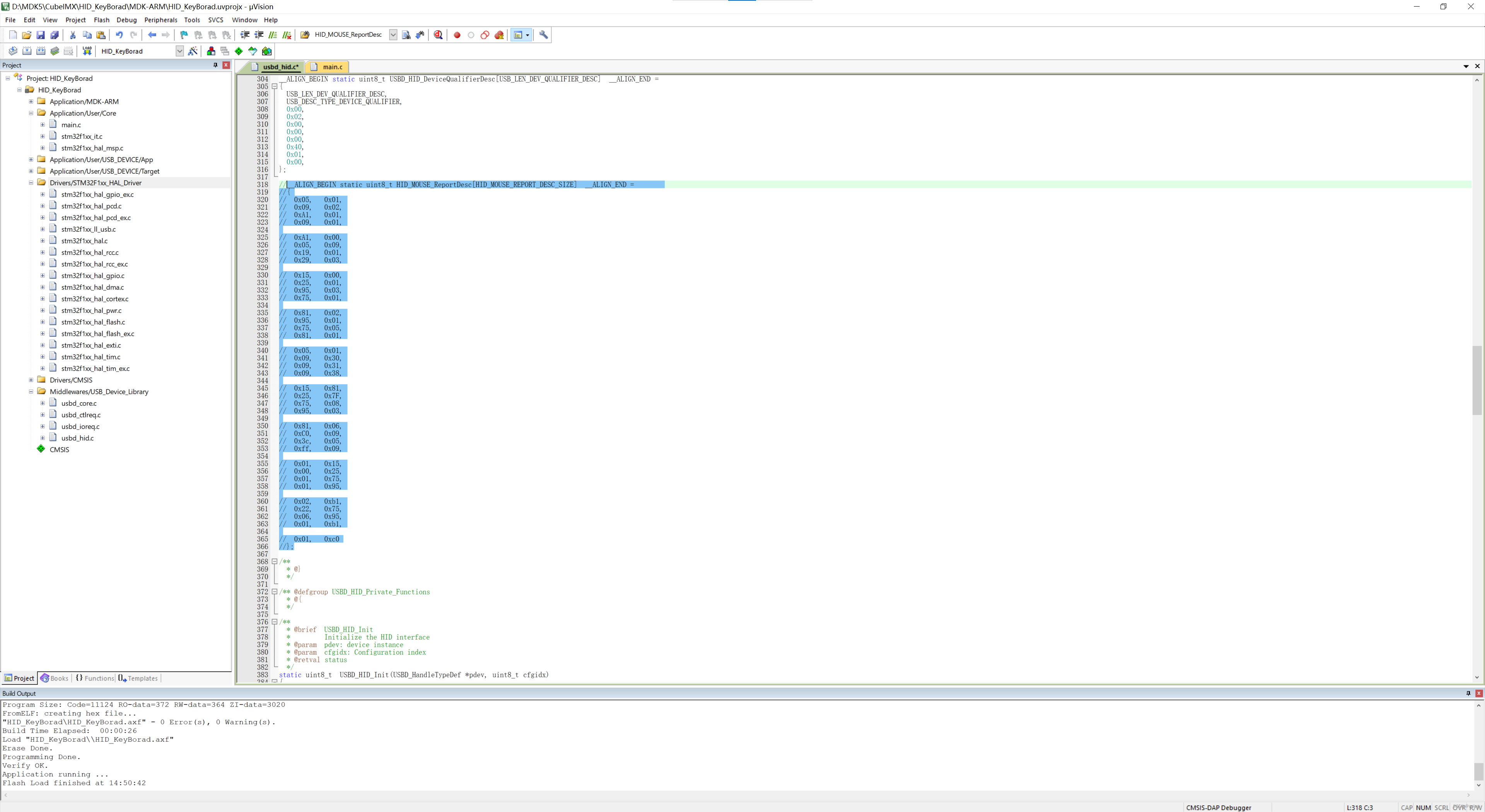
Task: Open Manage Project Items with the colored blocks icon
Action: tap(211, 51)
